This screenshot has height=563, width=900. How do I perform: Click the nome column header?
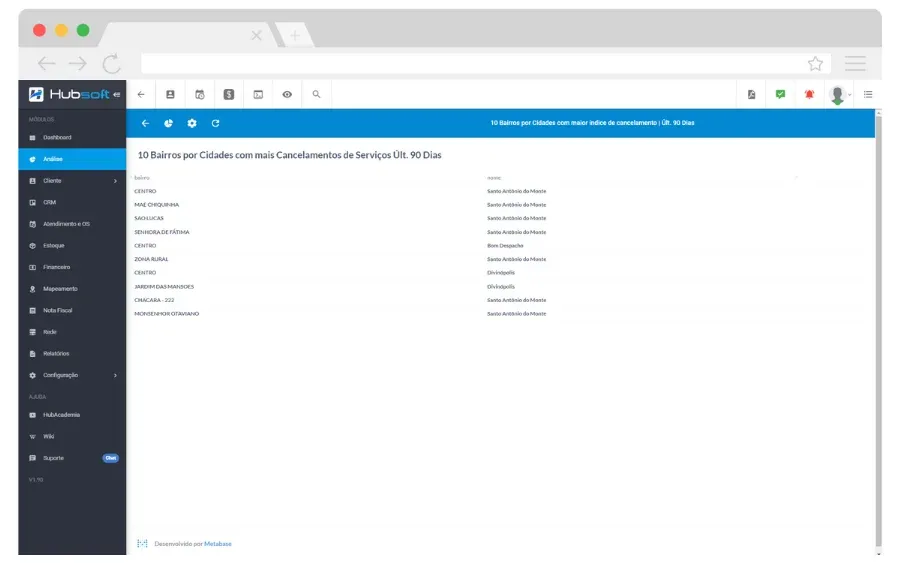click(x=494, y=178)
